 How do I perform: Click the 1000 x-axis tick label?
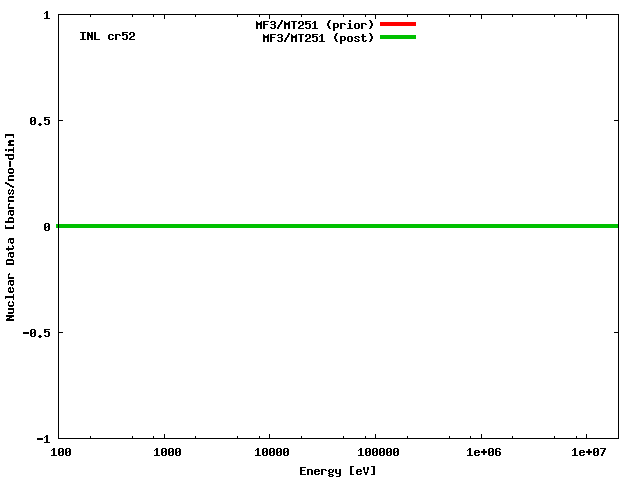[166, 453]
